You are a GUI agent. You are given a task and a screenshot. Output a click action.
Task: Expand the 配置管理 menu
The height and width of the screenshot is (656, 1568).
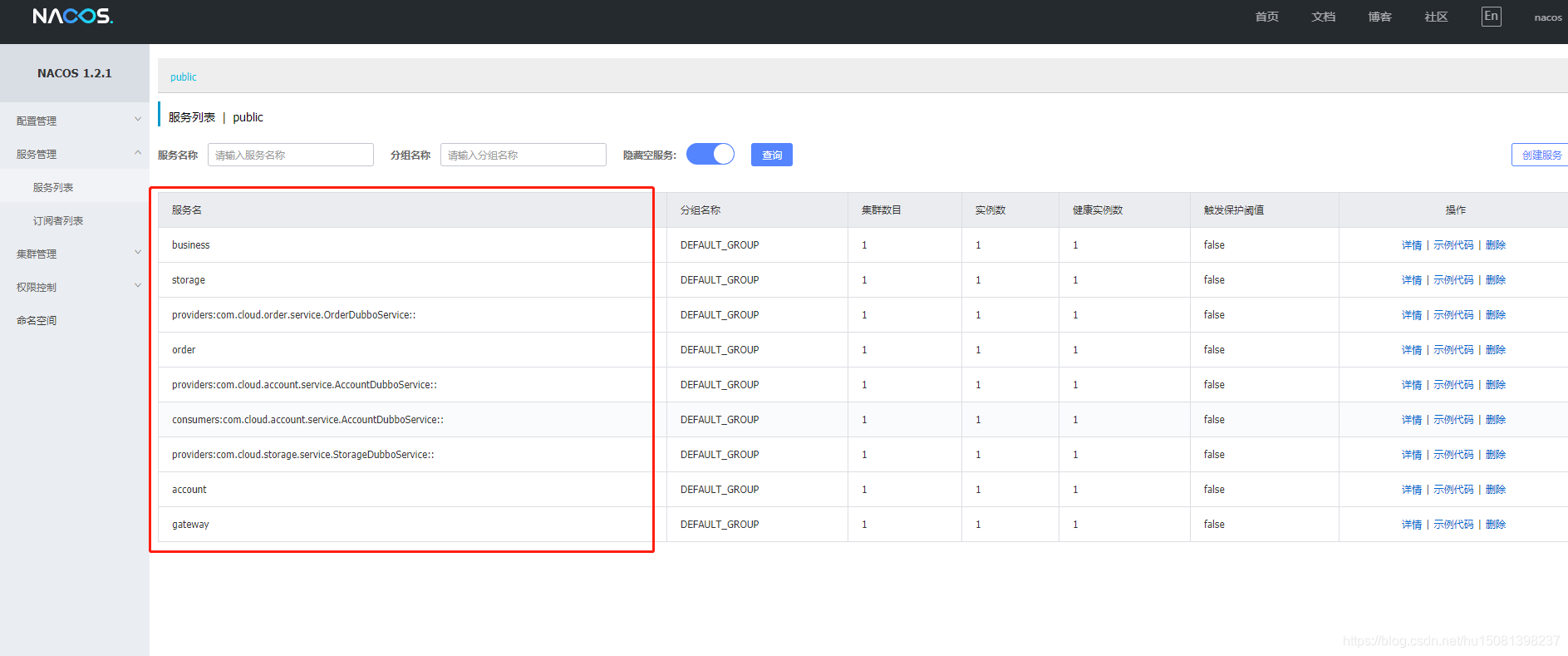[x=75, y=121]
